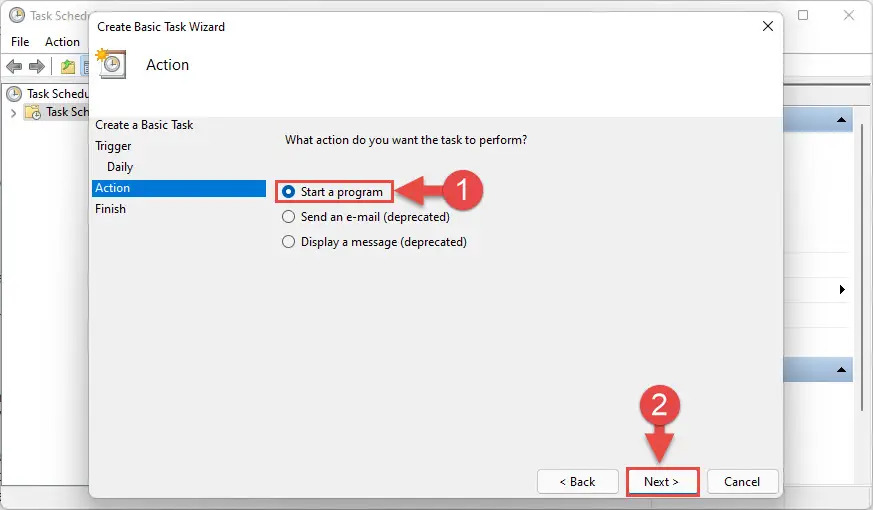The image size is (873, 510).
Task: Close the Task Scheduler window
Action: [x=849, y=15]
